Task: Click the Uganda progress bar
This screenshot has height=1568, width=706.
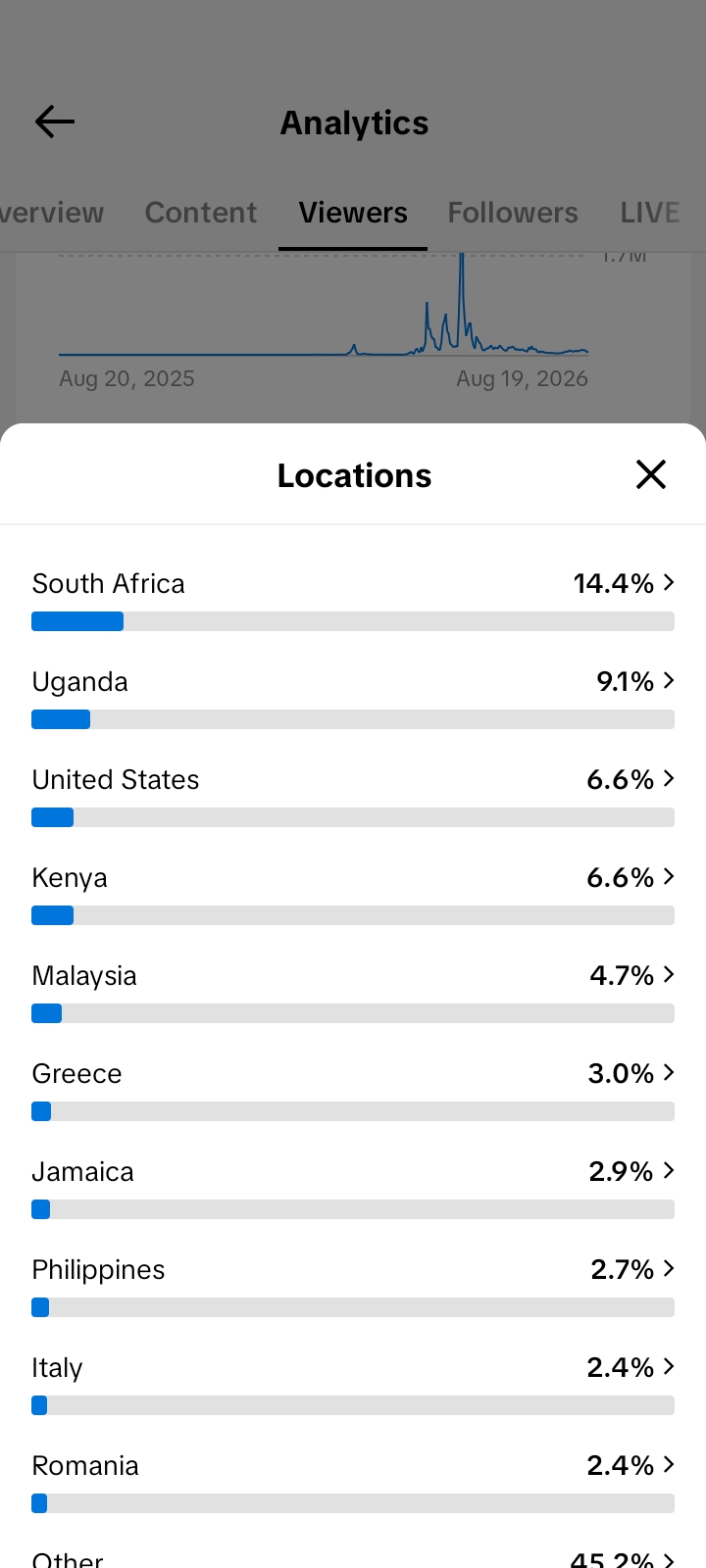Action: [353, 719]
